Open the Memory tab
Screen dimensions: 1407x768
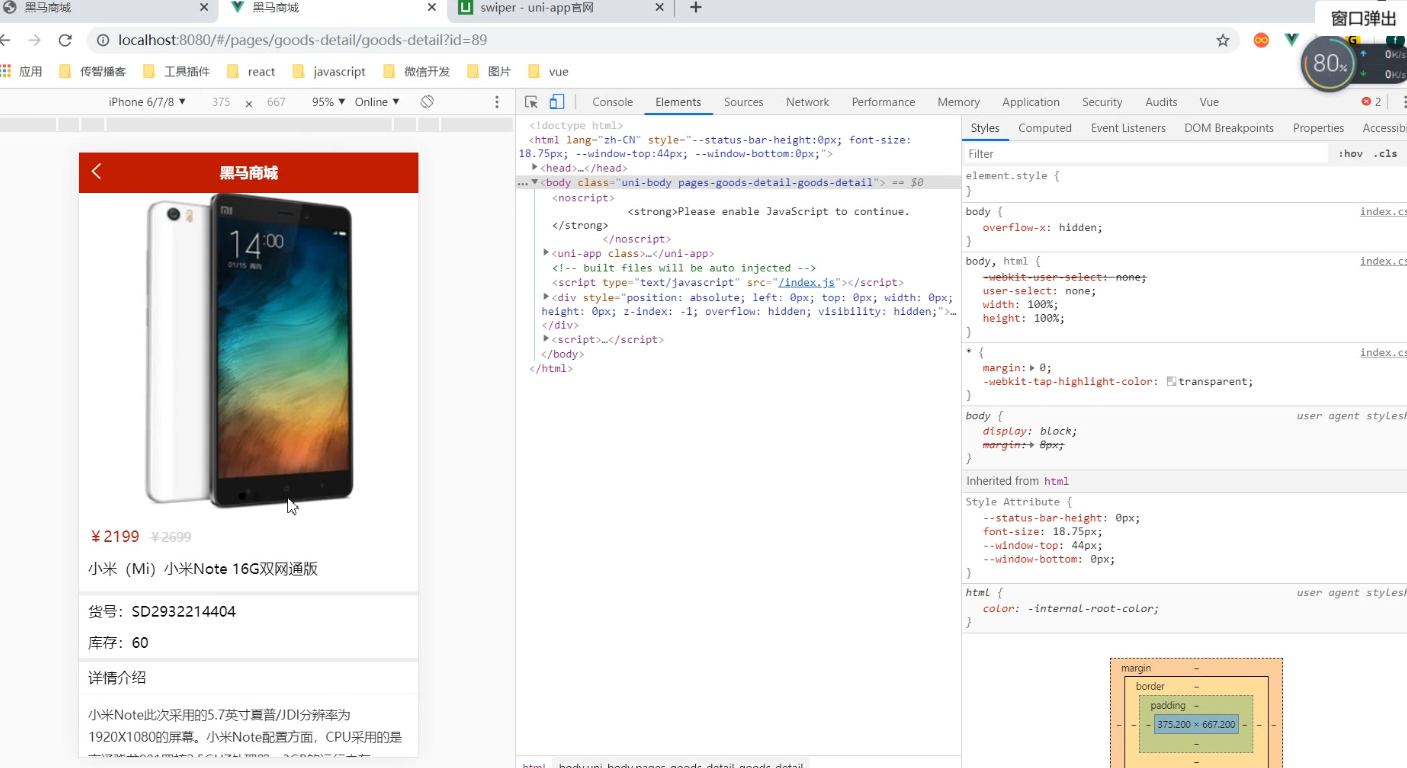[958, 102]
